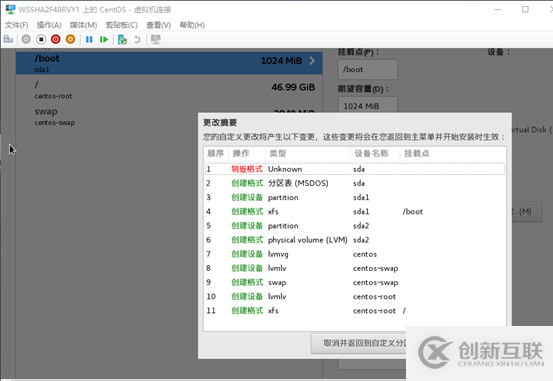Image resolution: width=553 pixels, height=381 pixels.
Task: Create a checkpoint using toolbar icon
Action: click(x=122, y=40)
